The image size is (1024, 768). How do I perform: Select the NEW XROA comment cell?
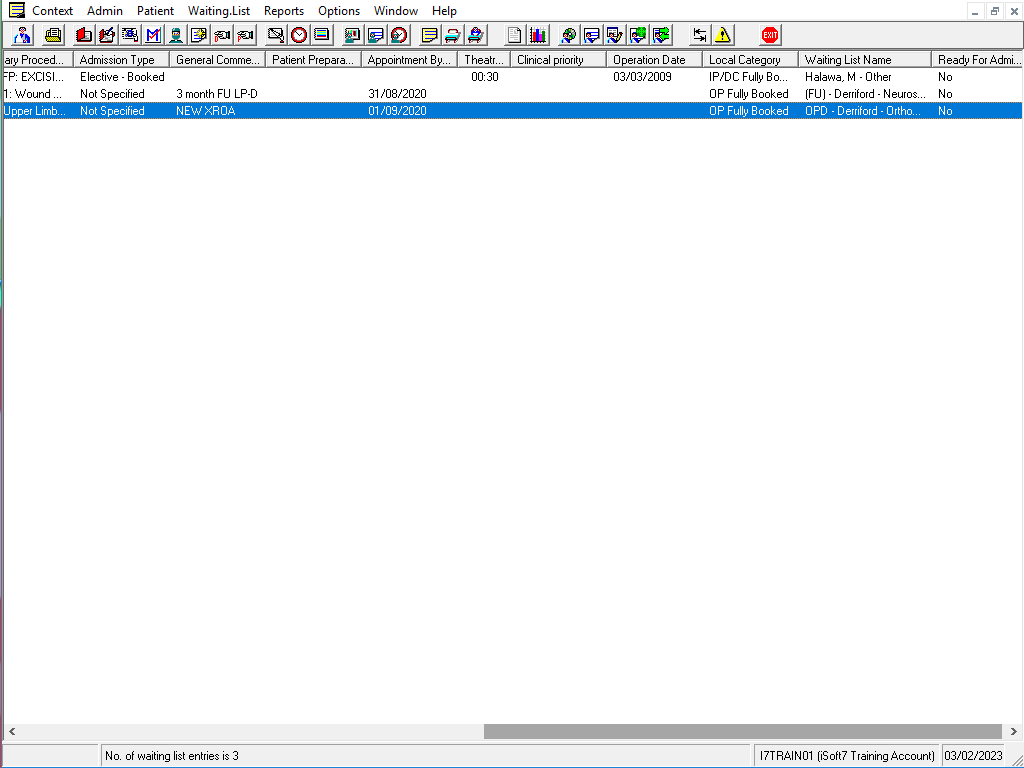click(206, 111)
